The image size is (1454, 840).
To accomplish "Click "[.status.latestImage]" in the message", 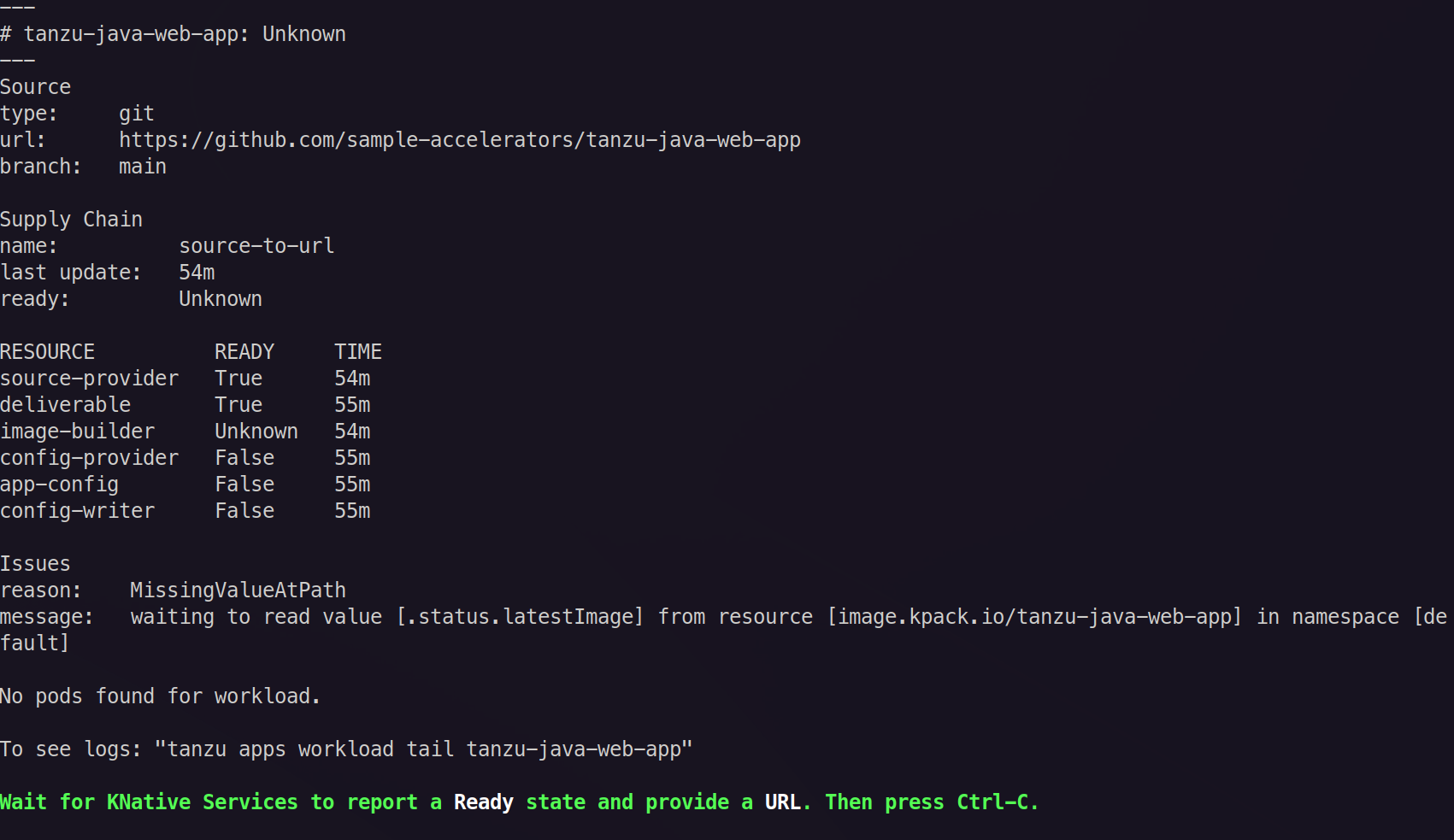I will [520, 617].
